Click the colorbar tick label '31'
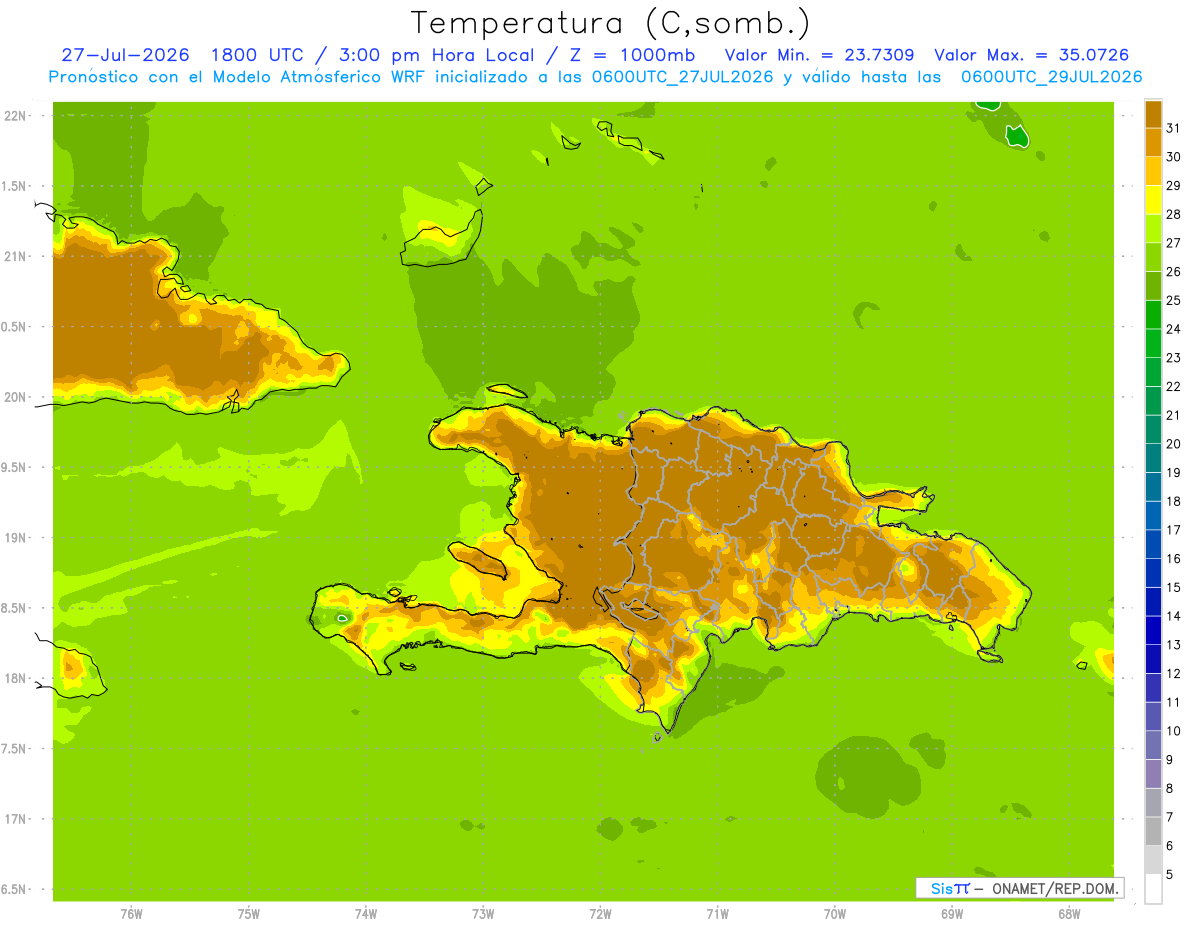 (x=1173, y=128)
